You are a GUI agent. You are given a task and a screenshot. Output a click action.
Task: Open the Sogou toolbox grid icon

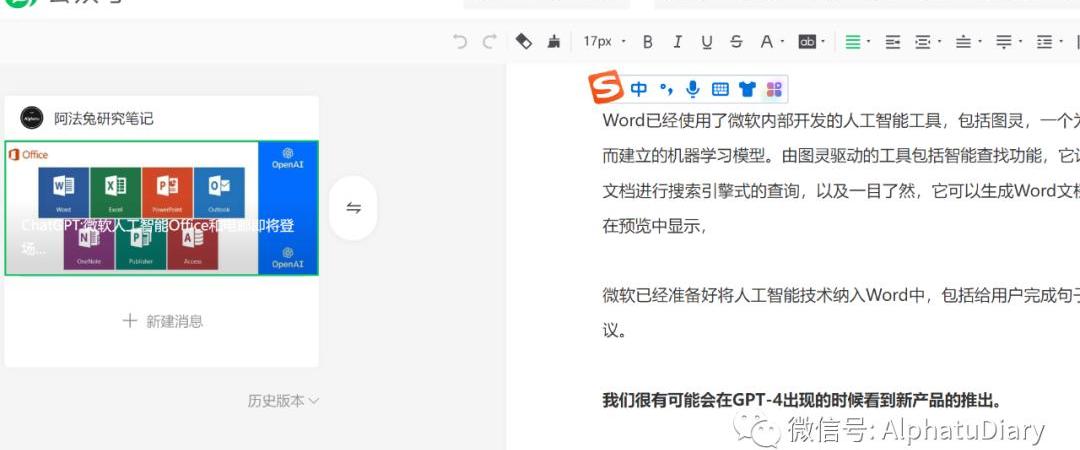coord(773,89)
